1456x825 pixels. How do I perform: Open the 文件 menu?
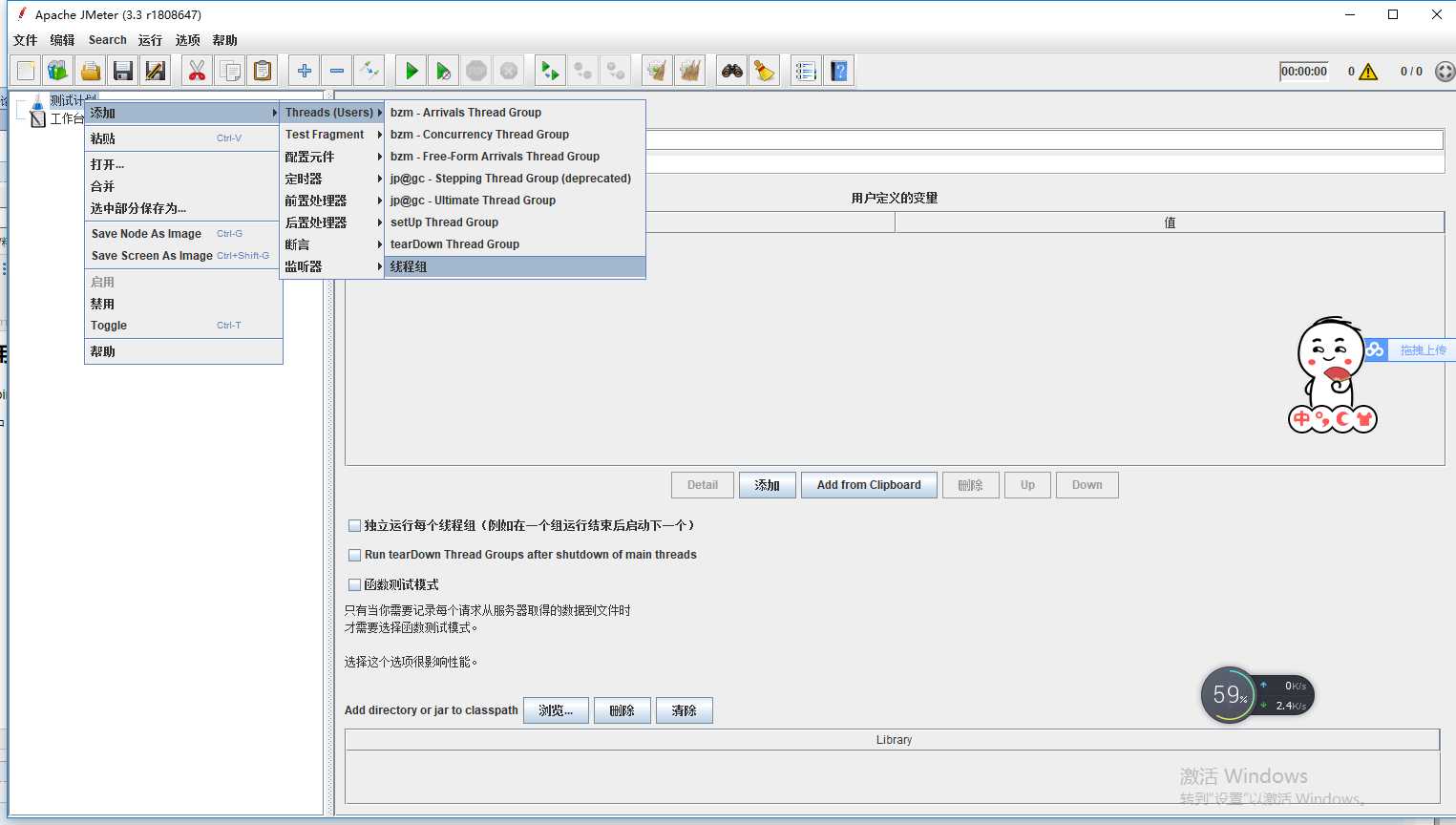click(26, 40)
